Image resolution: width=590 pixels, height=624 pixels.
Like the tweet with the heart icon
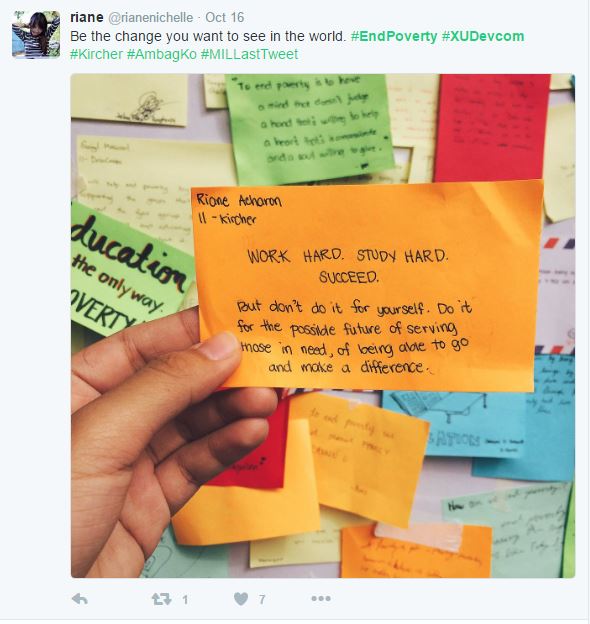tap(241, 599)
